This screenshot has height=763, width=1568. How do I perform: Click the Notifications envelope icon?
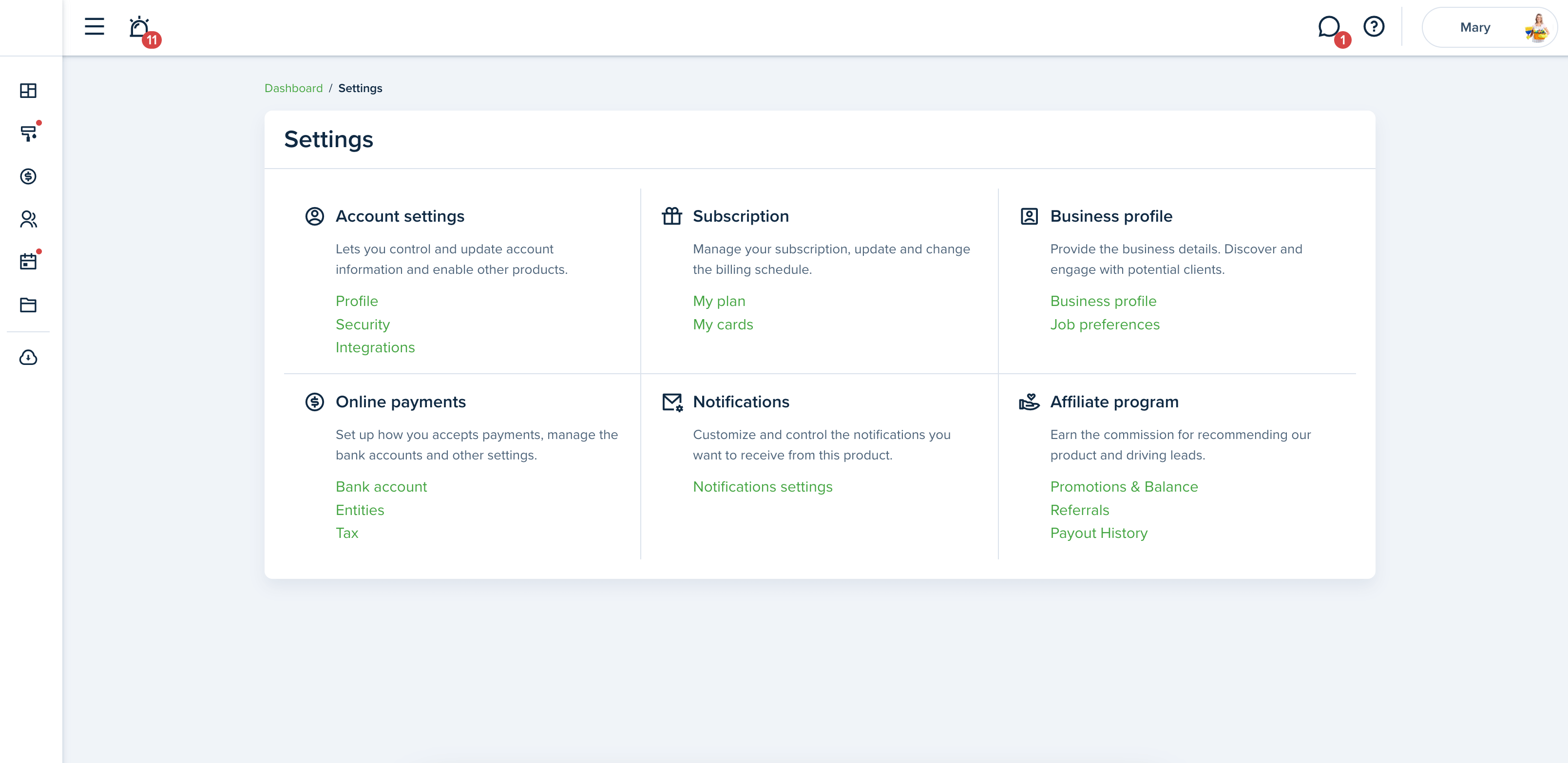pos(672,402)
